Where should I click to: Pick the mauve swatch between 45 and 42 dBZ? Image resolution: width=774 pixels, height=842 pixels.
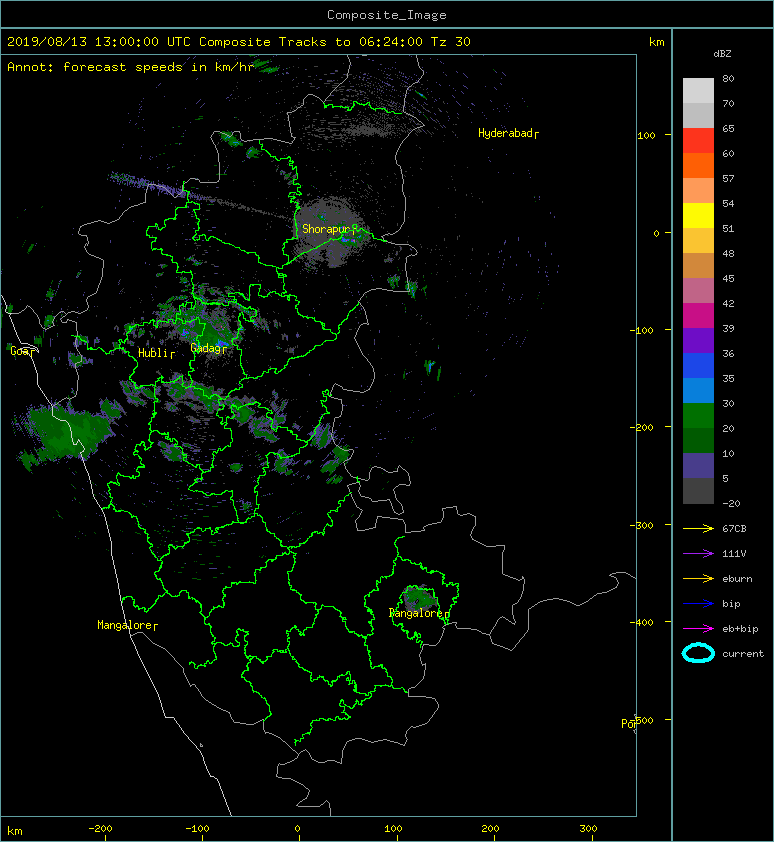tap(698, 291)
